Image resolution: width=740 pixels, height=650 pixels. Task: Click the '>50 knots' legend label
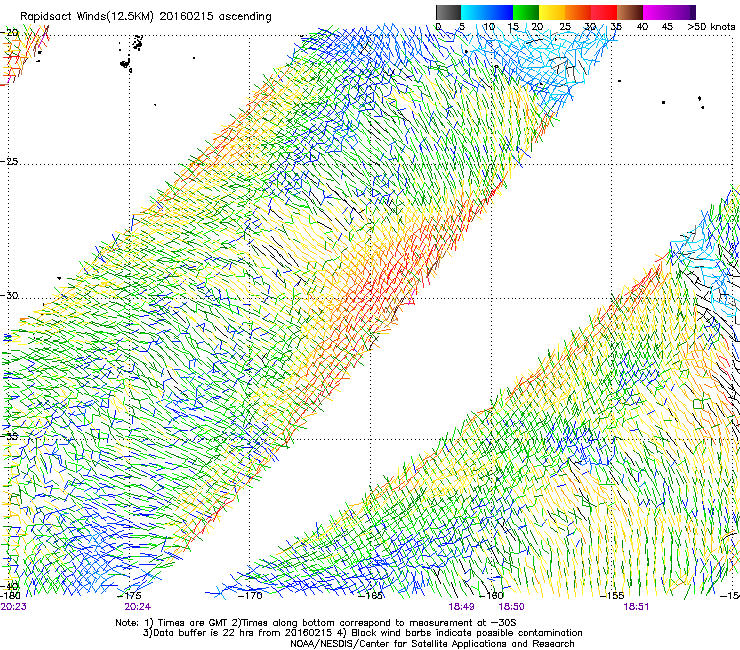click(711, 27)
